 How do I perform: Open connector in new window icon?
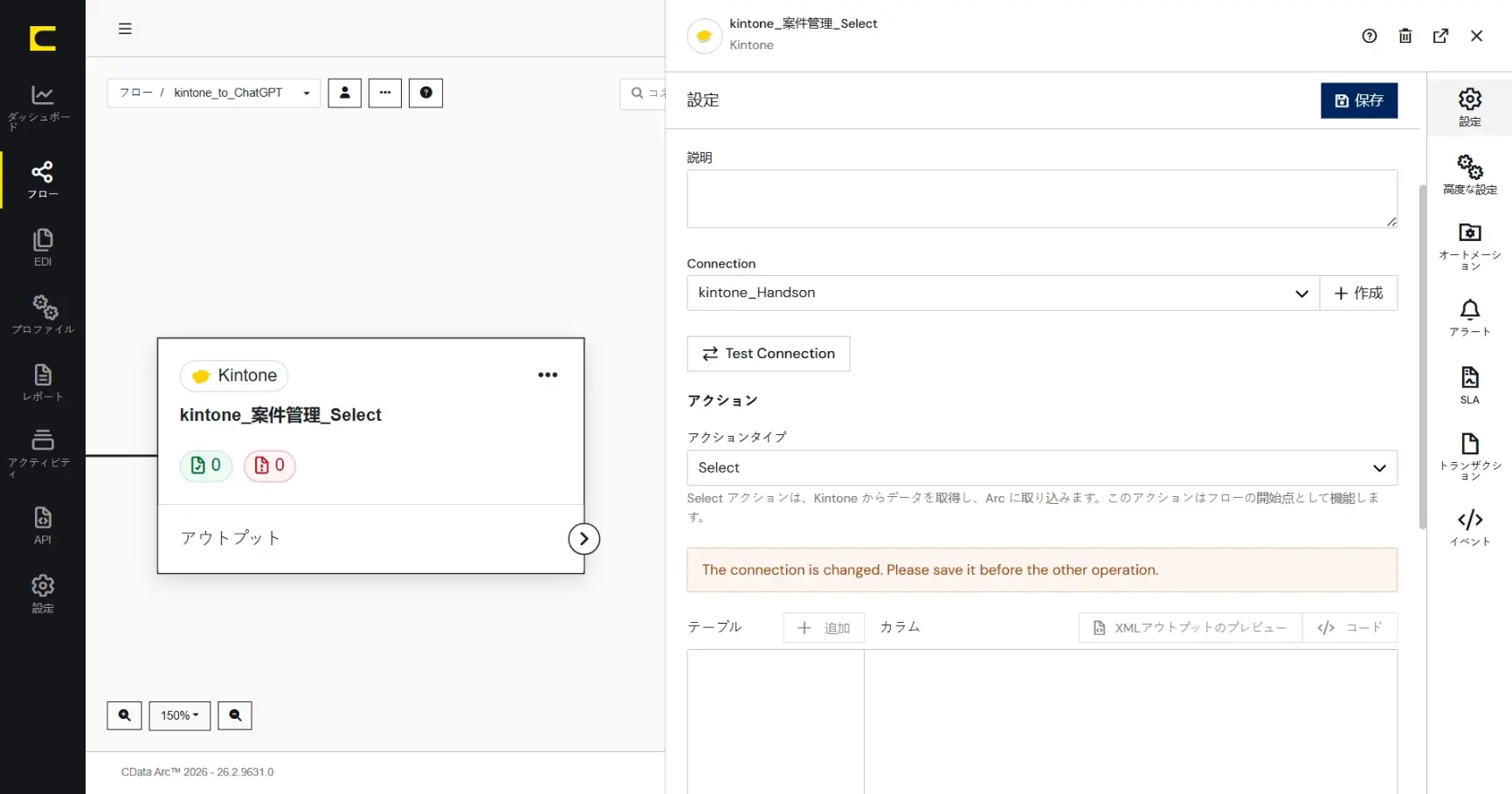point(1441,36)
